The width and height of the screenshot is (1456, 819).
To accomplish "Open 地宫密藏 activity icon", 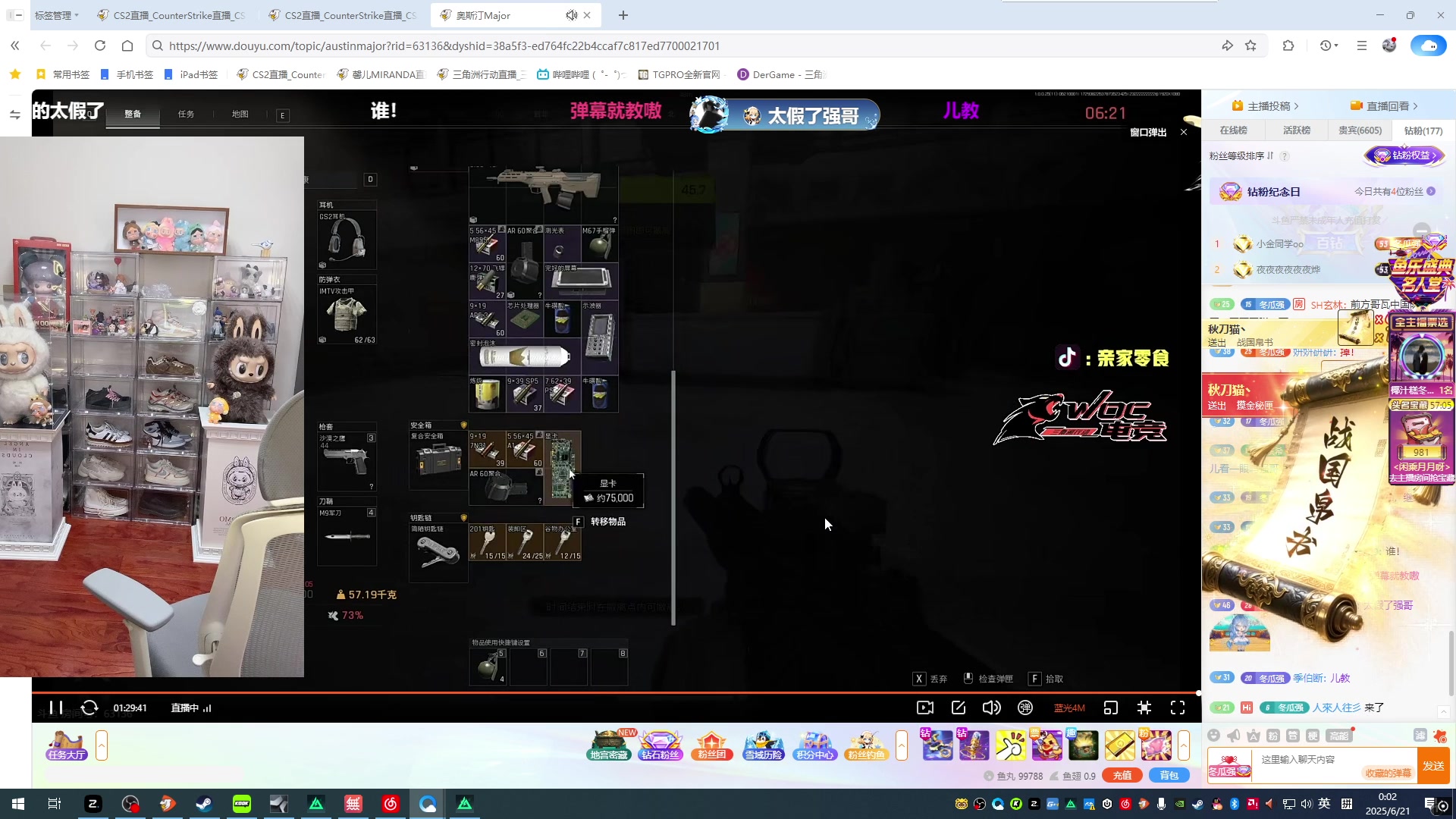I will coord(610,746).
